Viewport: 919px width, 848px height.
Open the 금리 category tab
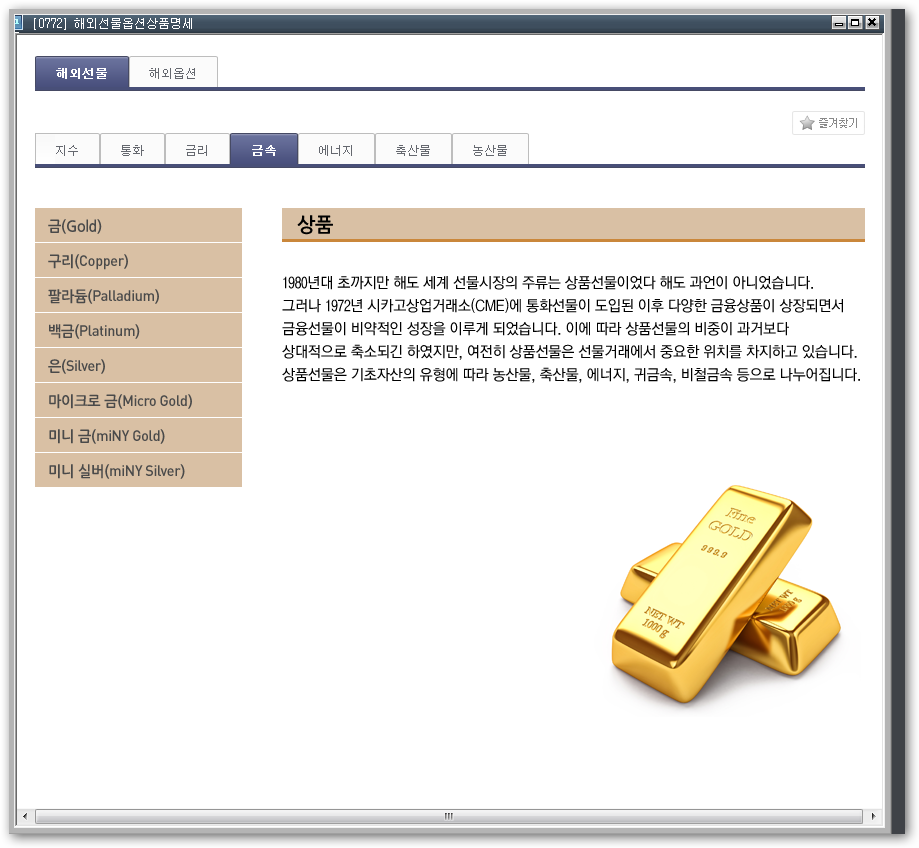pos(197,149)
